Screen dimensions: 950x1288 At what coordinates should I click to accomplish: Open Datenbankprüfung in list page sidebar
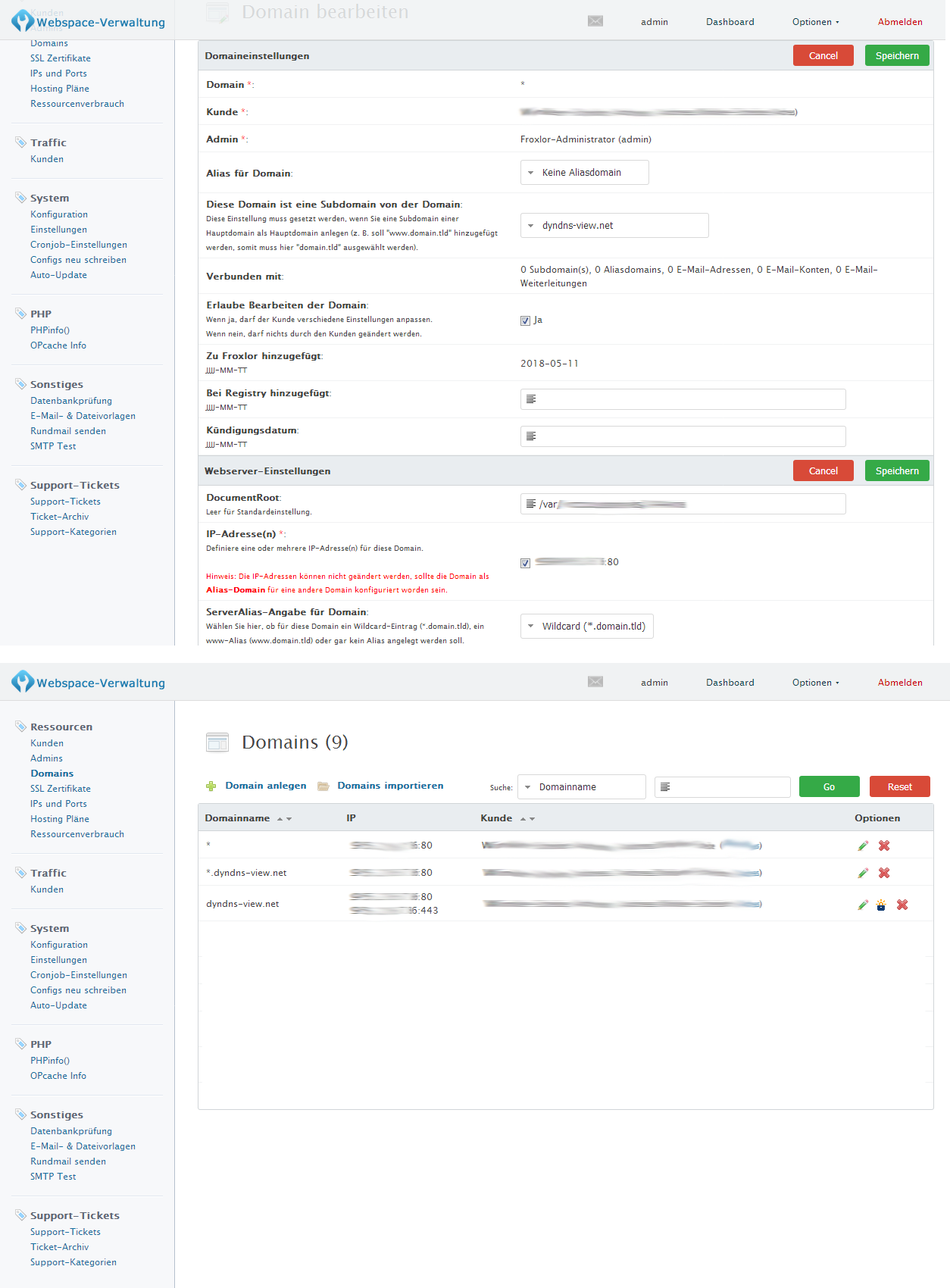(x=71, y=1131)
